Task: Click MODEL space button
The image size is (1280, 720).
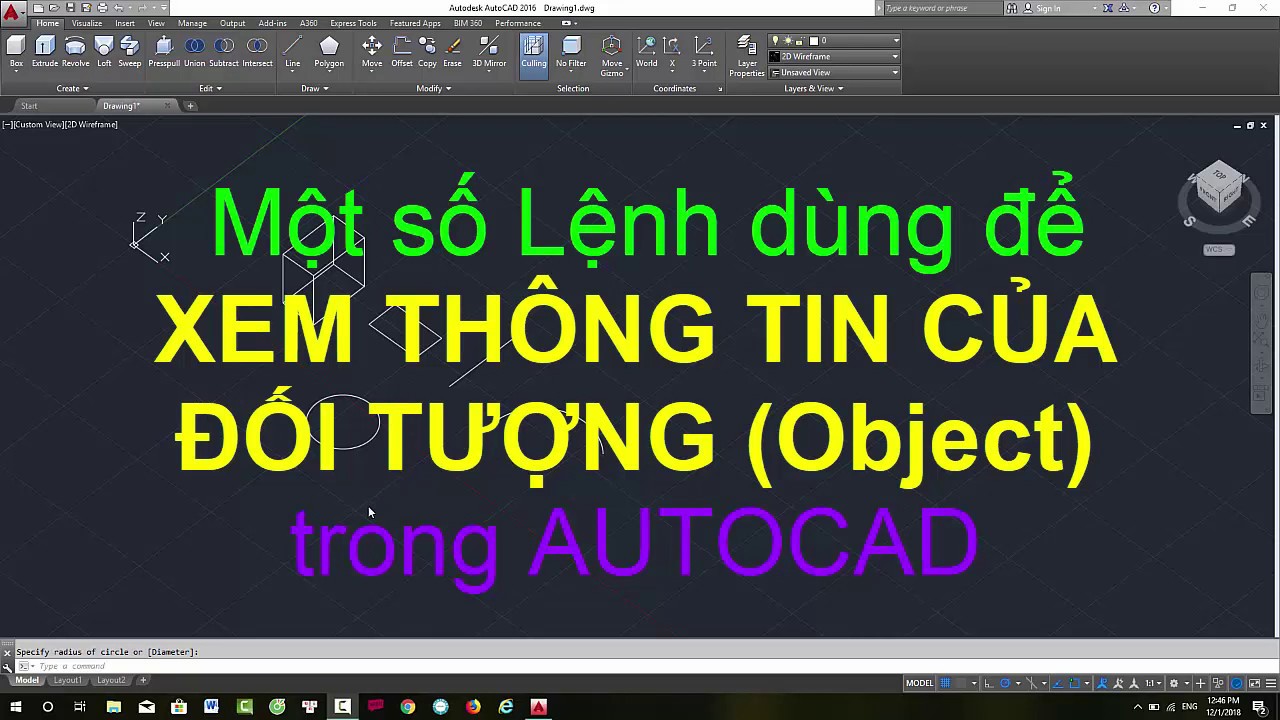Action: tap(919, 683)
